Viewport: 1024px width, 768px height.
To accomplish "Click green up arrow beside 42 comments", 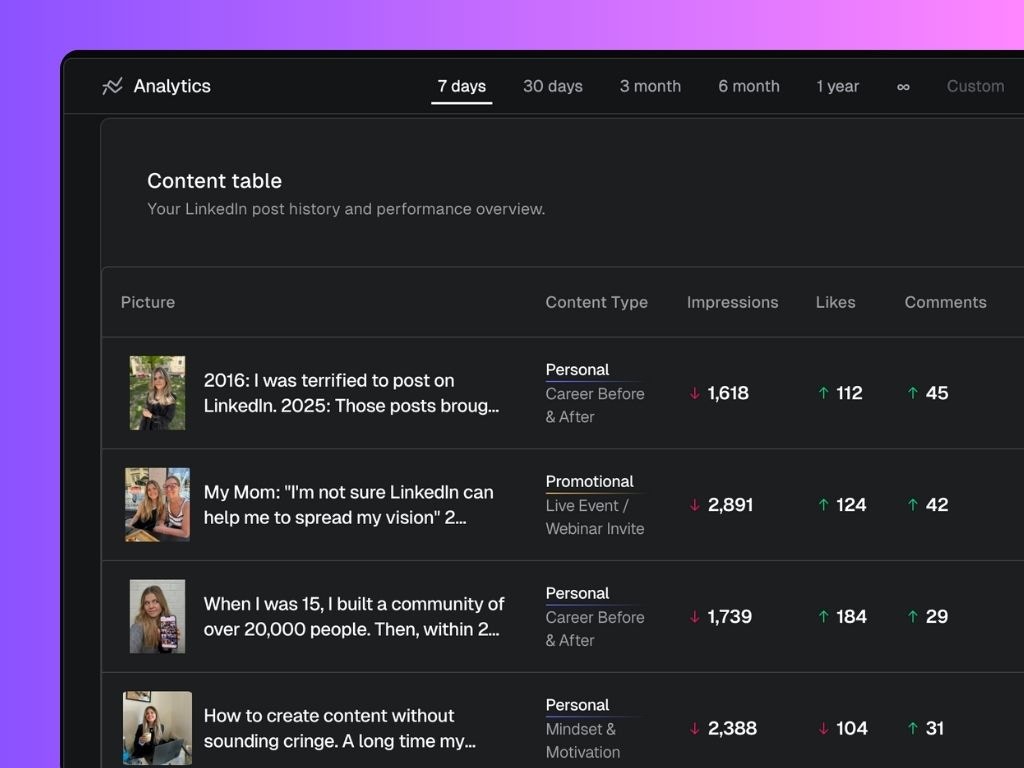I will 913,505.
